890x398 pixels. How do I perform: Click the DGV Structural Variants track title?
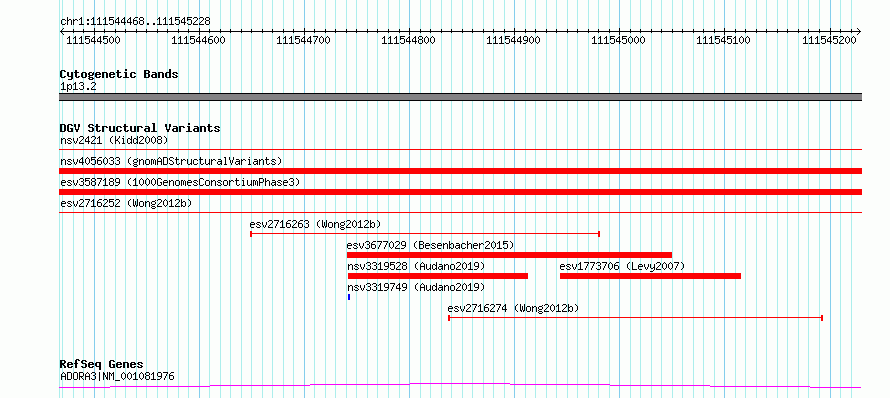click(140, 128)
